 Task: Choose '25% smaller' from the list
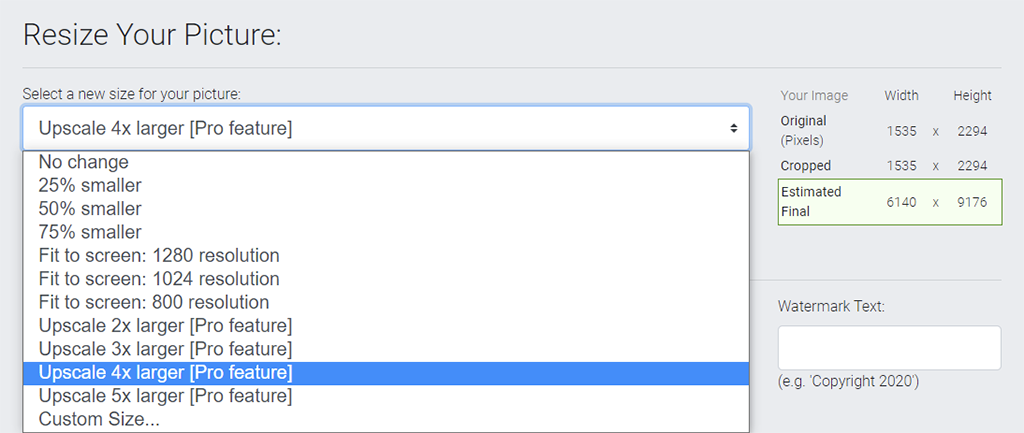(385, 185)
